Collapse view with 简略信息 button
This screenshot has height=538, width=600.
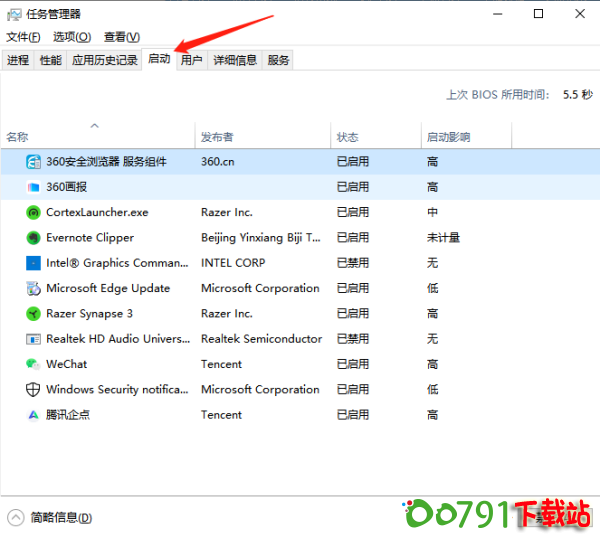click(51, 517)
